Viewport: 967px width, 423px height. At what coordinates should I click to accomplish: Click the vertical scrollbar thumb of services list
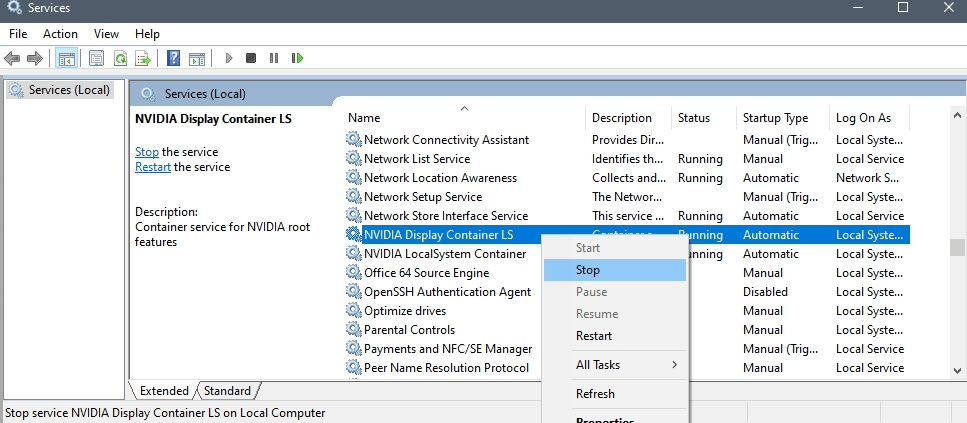(957, 247)
